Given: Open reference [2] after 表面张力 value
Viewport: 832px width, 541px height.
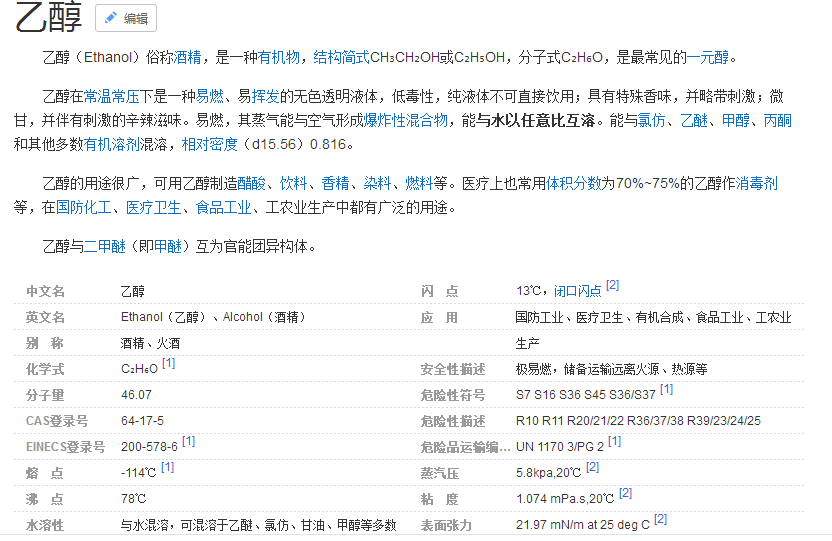Looking at the screenshot, I should point(660,519).
